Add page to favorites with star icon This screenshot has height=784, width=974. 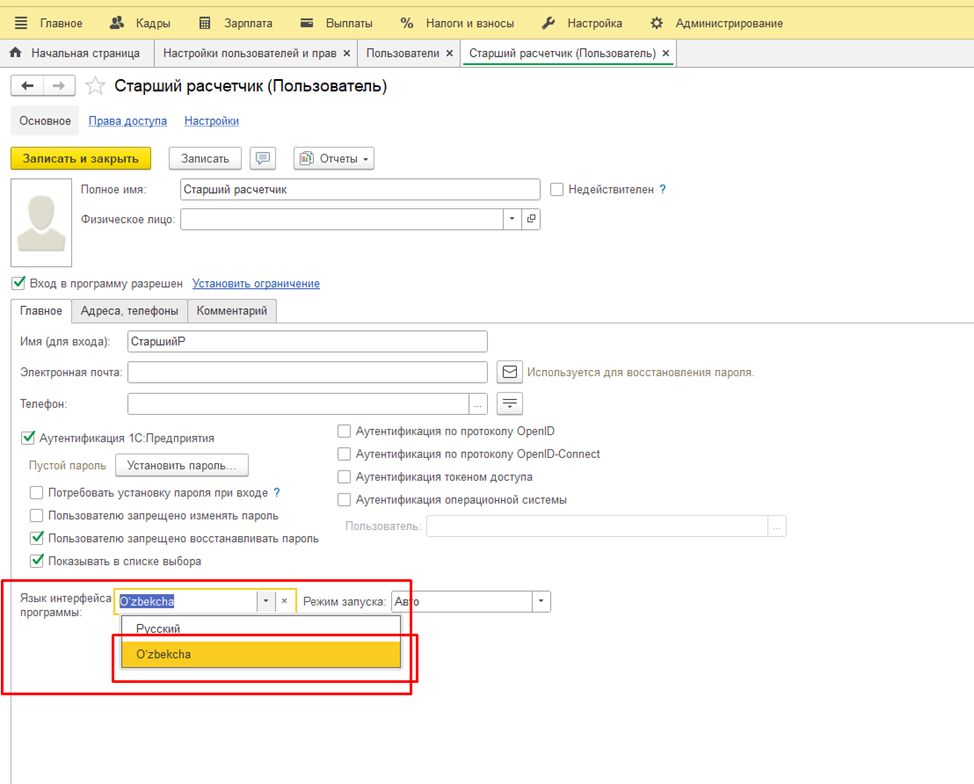[x=95, y=86]
